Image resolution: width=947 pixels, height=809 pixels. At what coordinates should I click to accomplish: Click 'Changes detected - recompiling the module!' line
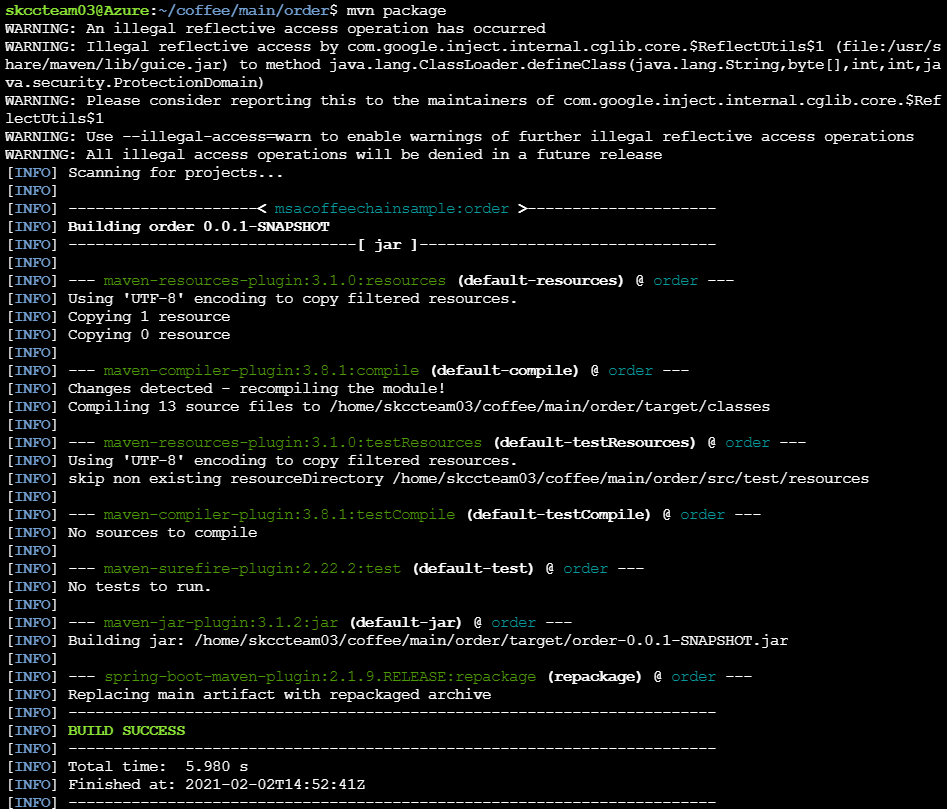click(256, 389)
